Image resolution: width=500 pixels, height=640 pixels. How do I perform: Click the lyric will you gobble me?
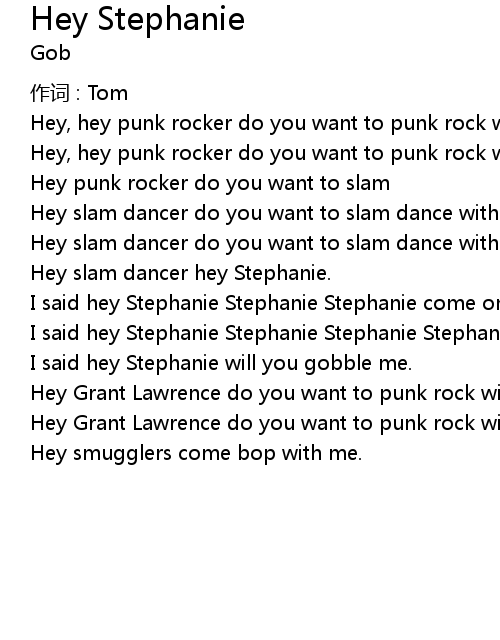click(221, 363)
